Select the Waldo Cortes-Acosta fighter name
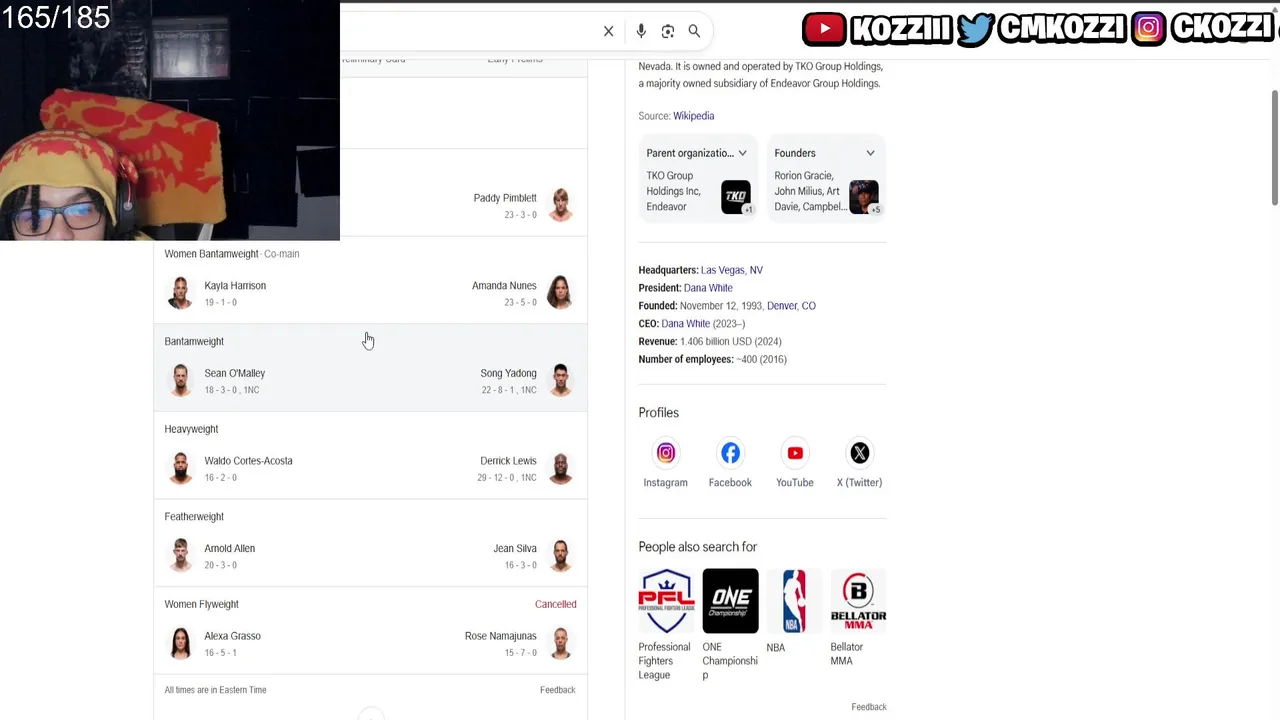This screenshot has width=1280, height=720. pyautogui.click(x=248, y=461)
